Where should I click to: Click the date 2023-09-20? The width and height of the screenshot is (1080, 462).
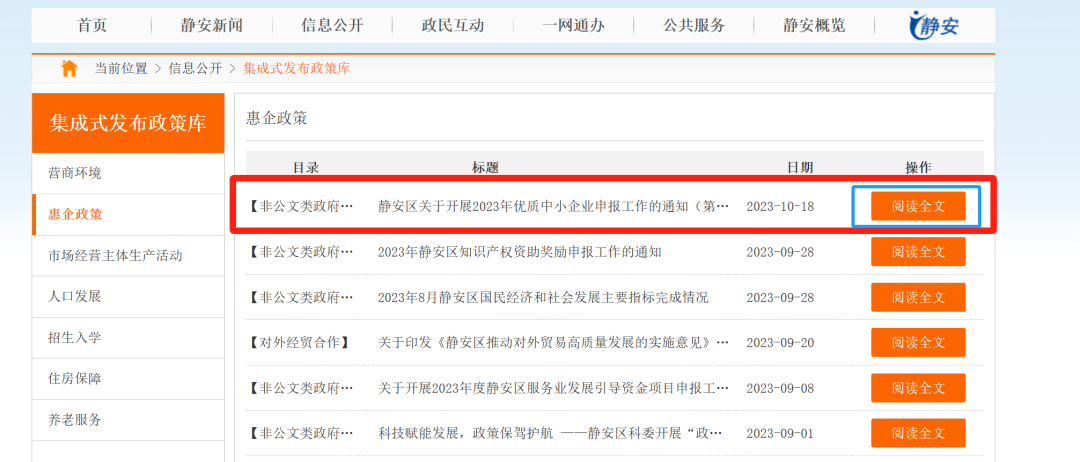(x=780, y=343)
